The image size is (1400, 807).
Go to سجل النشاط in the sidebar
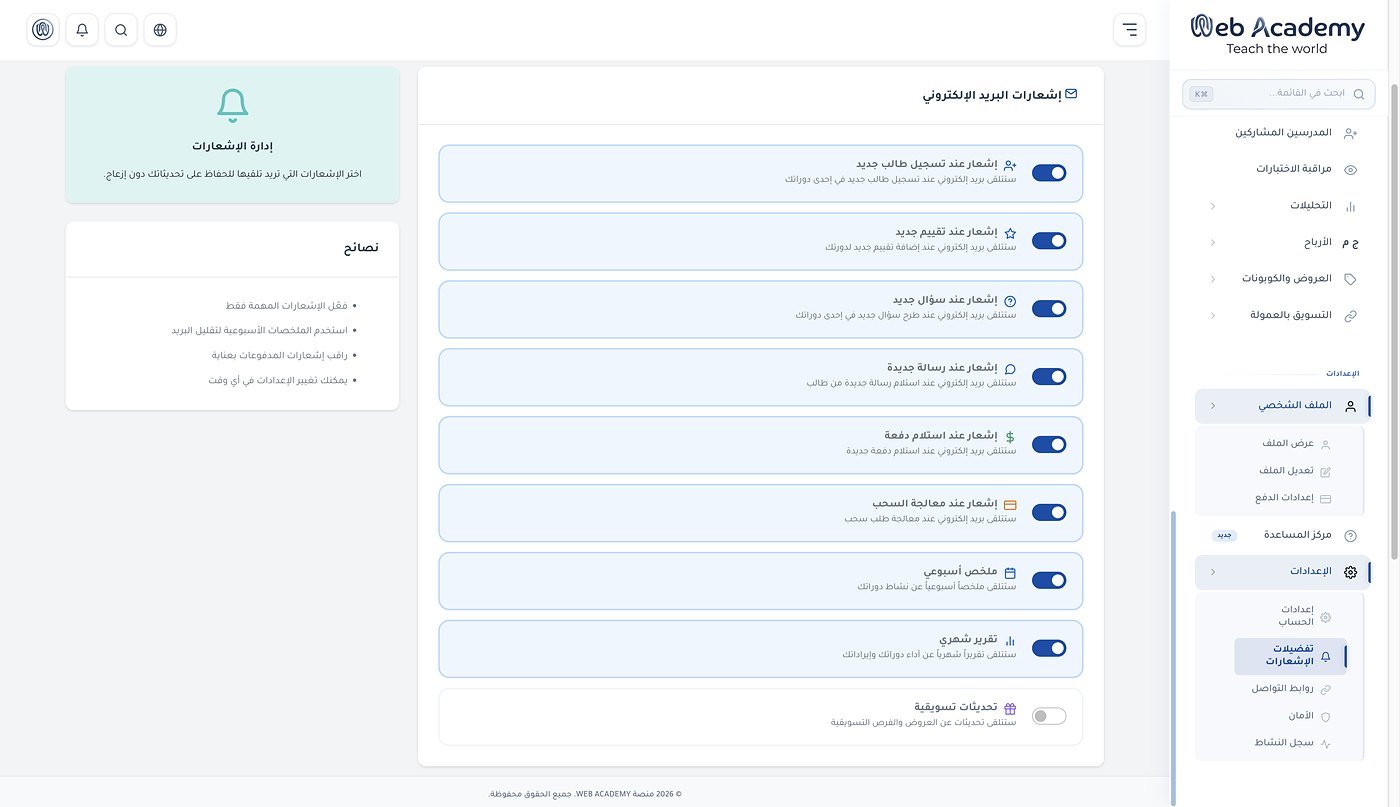point(1290,743)
